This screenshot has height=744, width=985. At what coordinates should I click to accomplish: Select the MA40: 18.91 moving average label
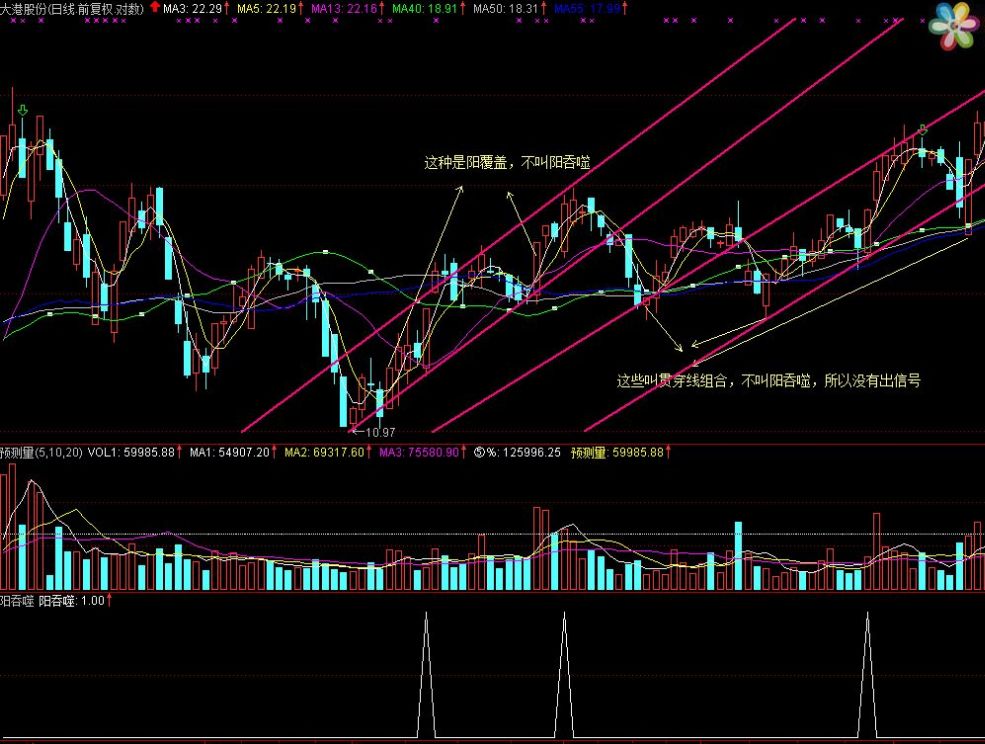(x=425, y=9)
